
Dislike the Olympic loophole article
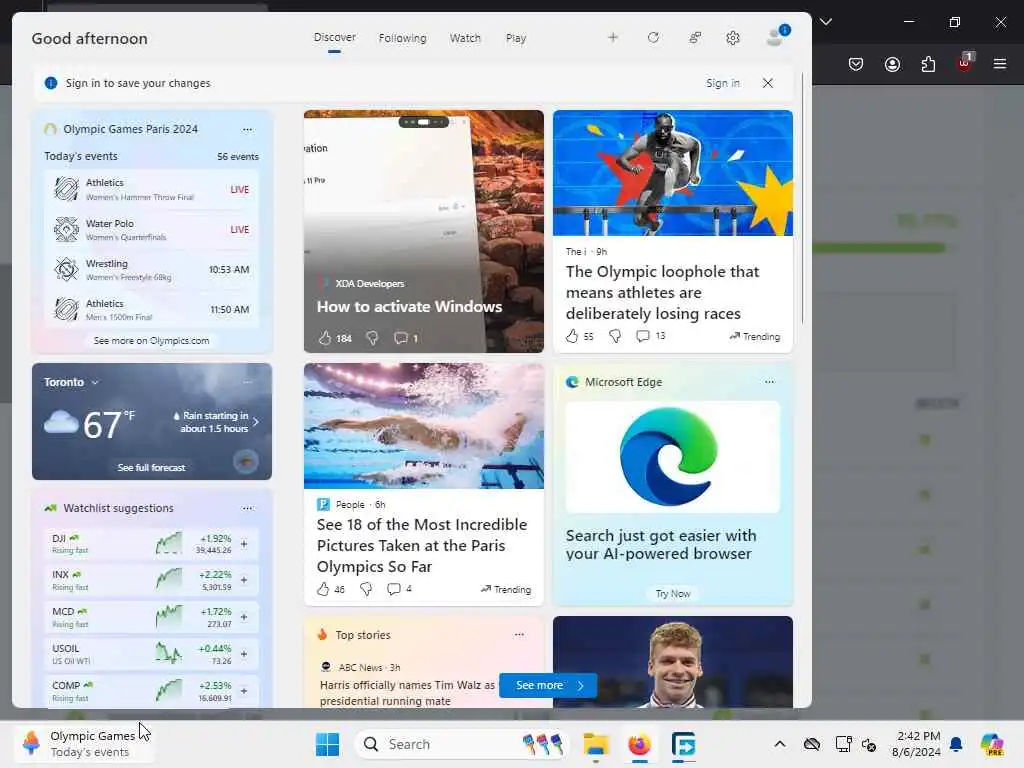615,336
